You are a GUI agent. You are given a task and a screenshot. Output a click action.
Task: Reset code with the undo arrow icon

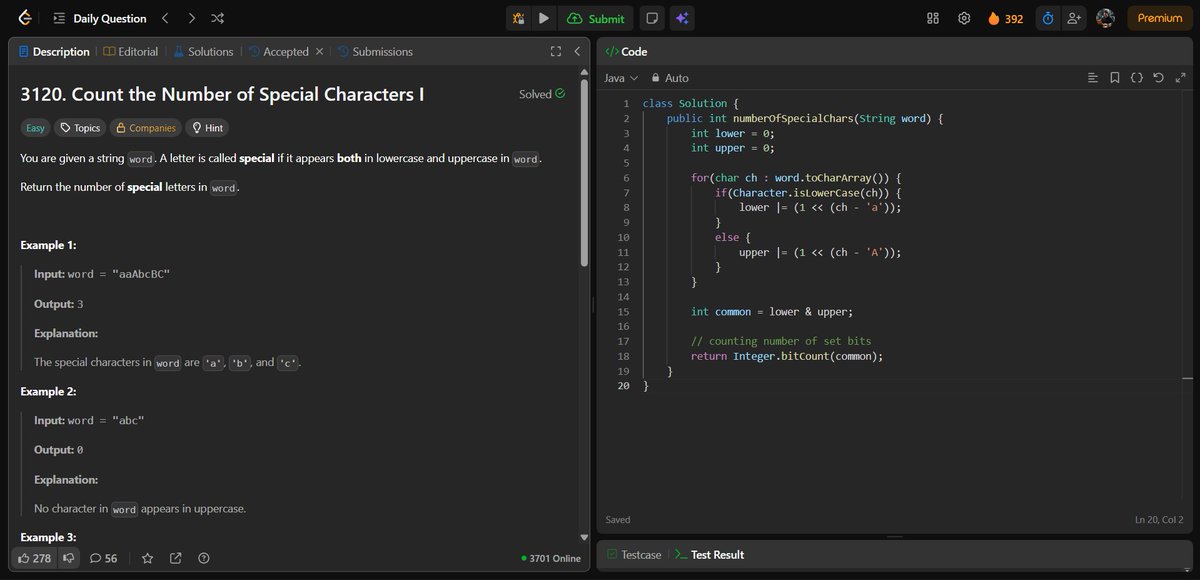1158,78
